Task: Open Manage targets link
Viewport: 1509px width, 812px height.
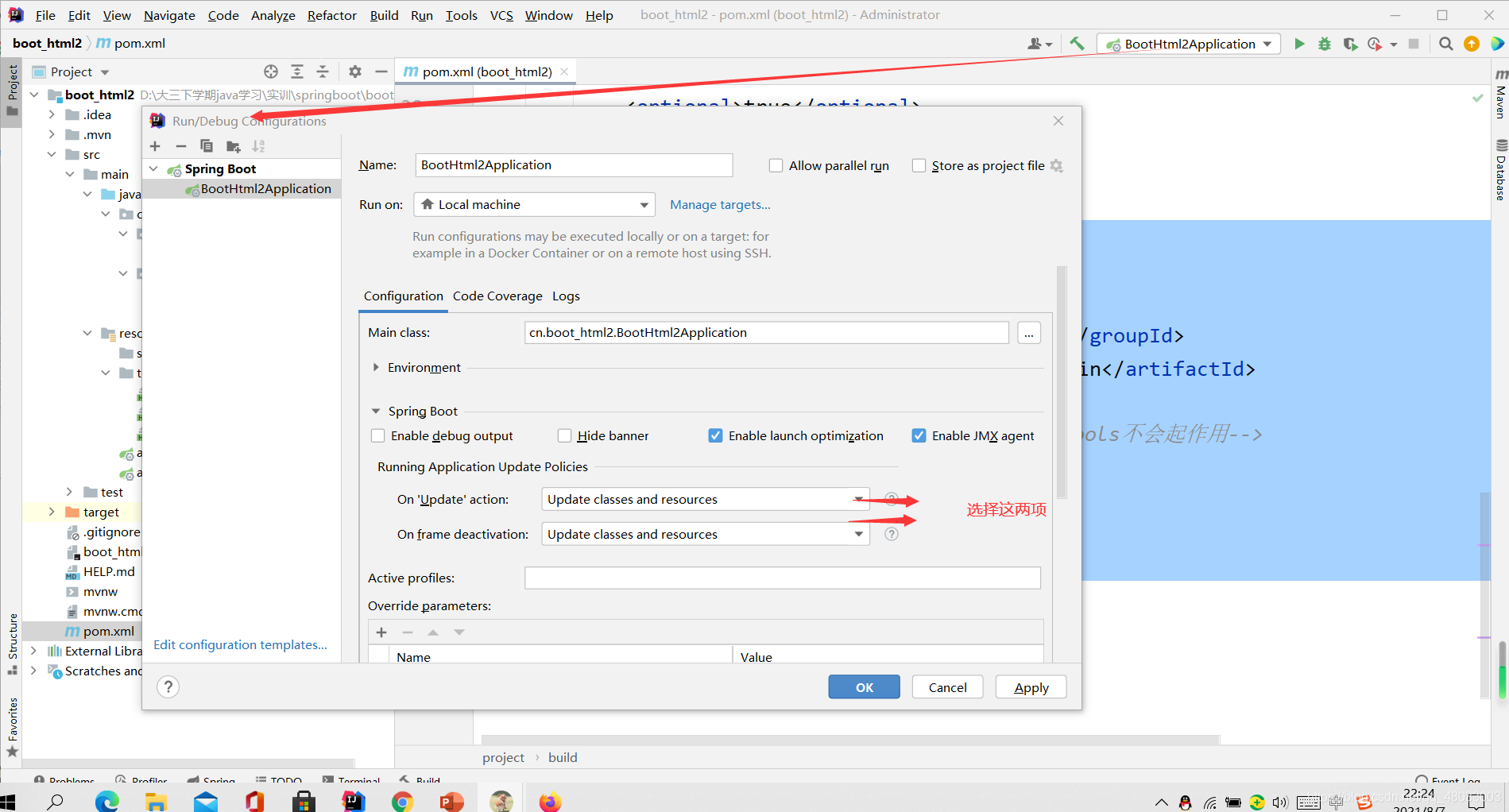Action: (x=720, y=204)
